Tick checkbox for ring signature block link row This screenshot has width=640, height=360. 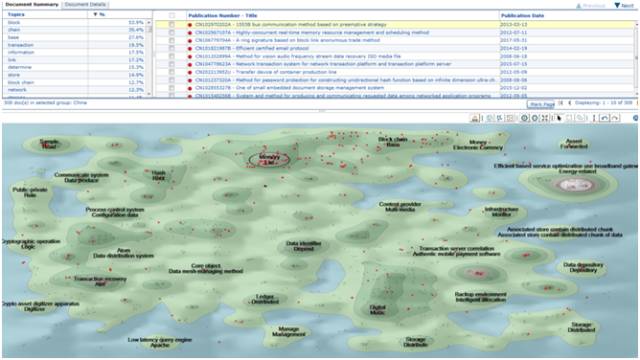coord(172,40)
